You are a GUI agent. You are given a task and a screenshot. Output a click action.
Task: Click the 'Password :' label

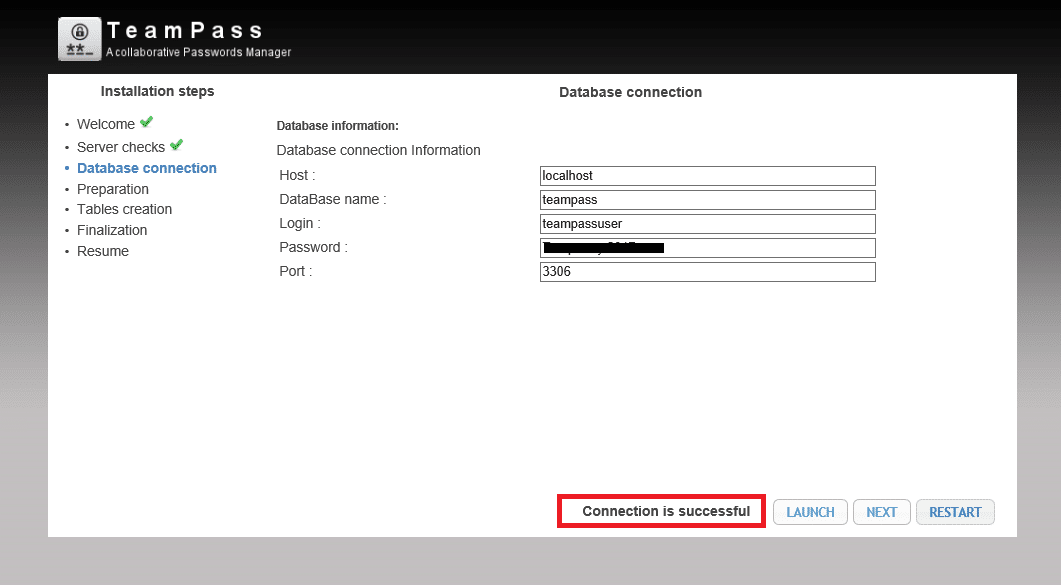tap(313, 248)
